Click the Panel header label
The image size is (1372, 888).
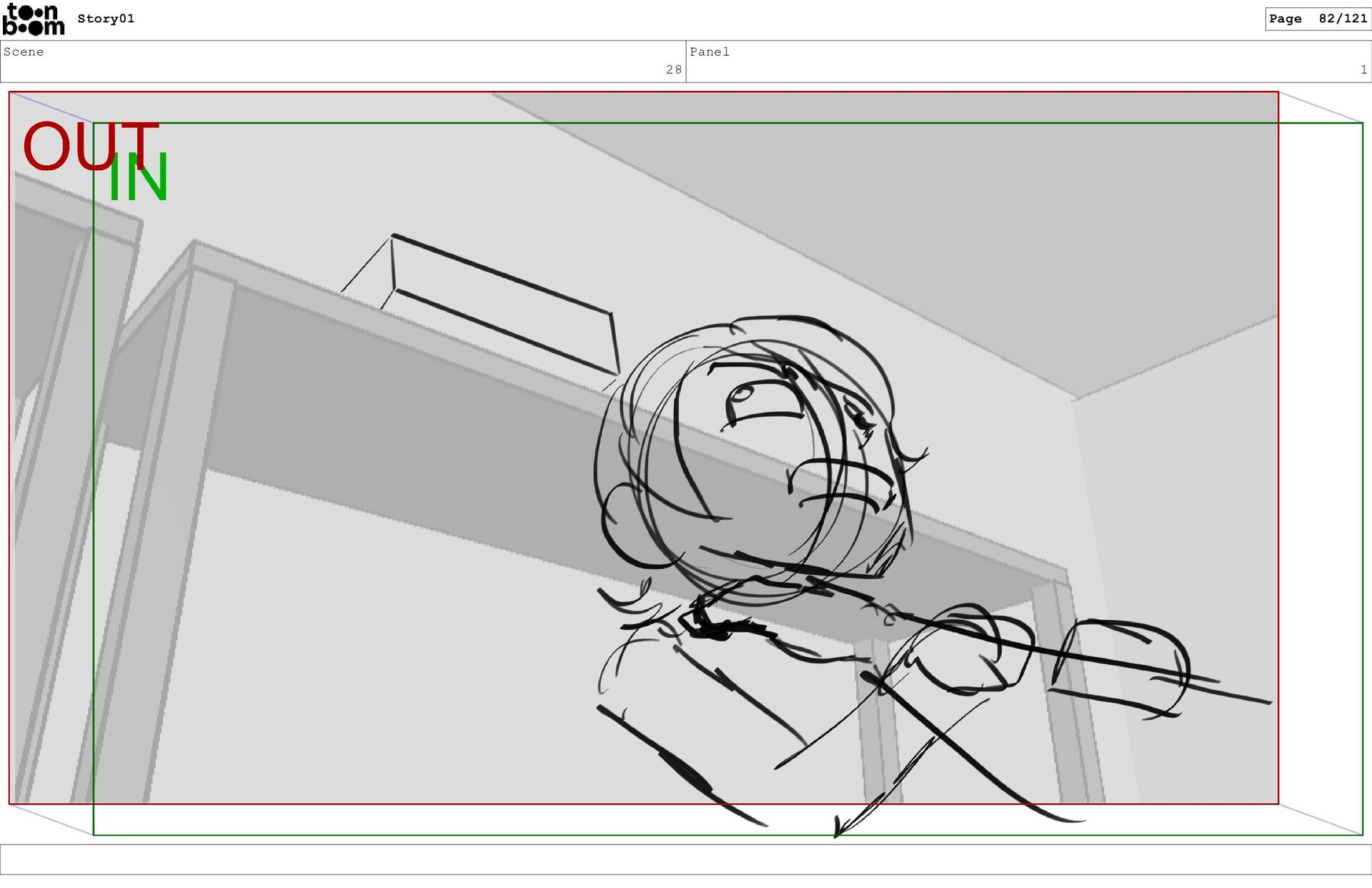(x=709, y=51)
